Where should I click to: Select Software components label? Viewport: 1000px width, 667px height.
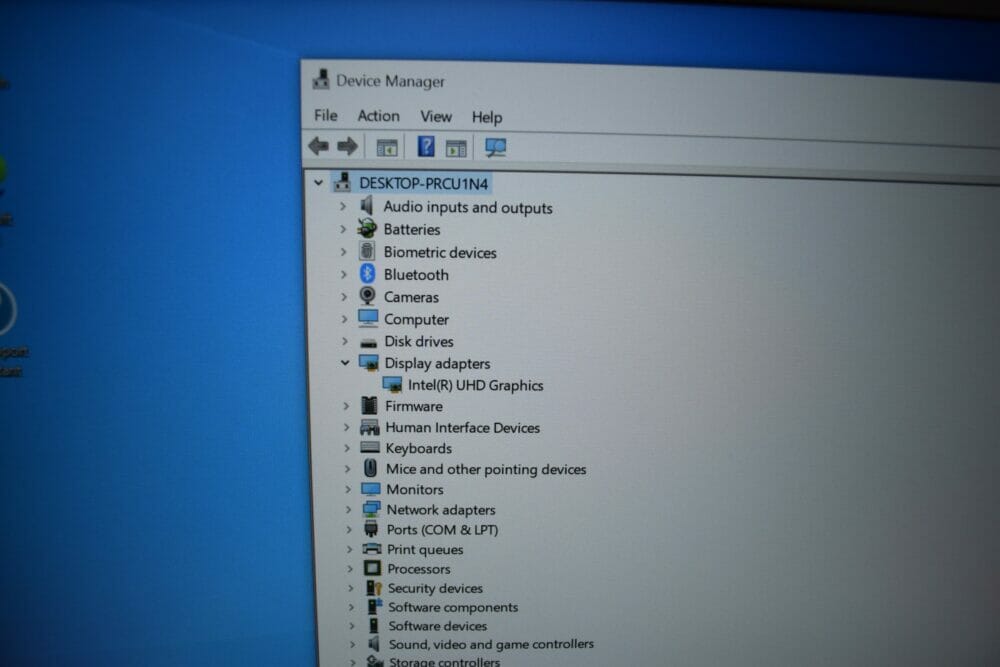tap(453, 607)
